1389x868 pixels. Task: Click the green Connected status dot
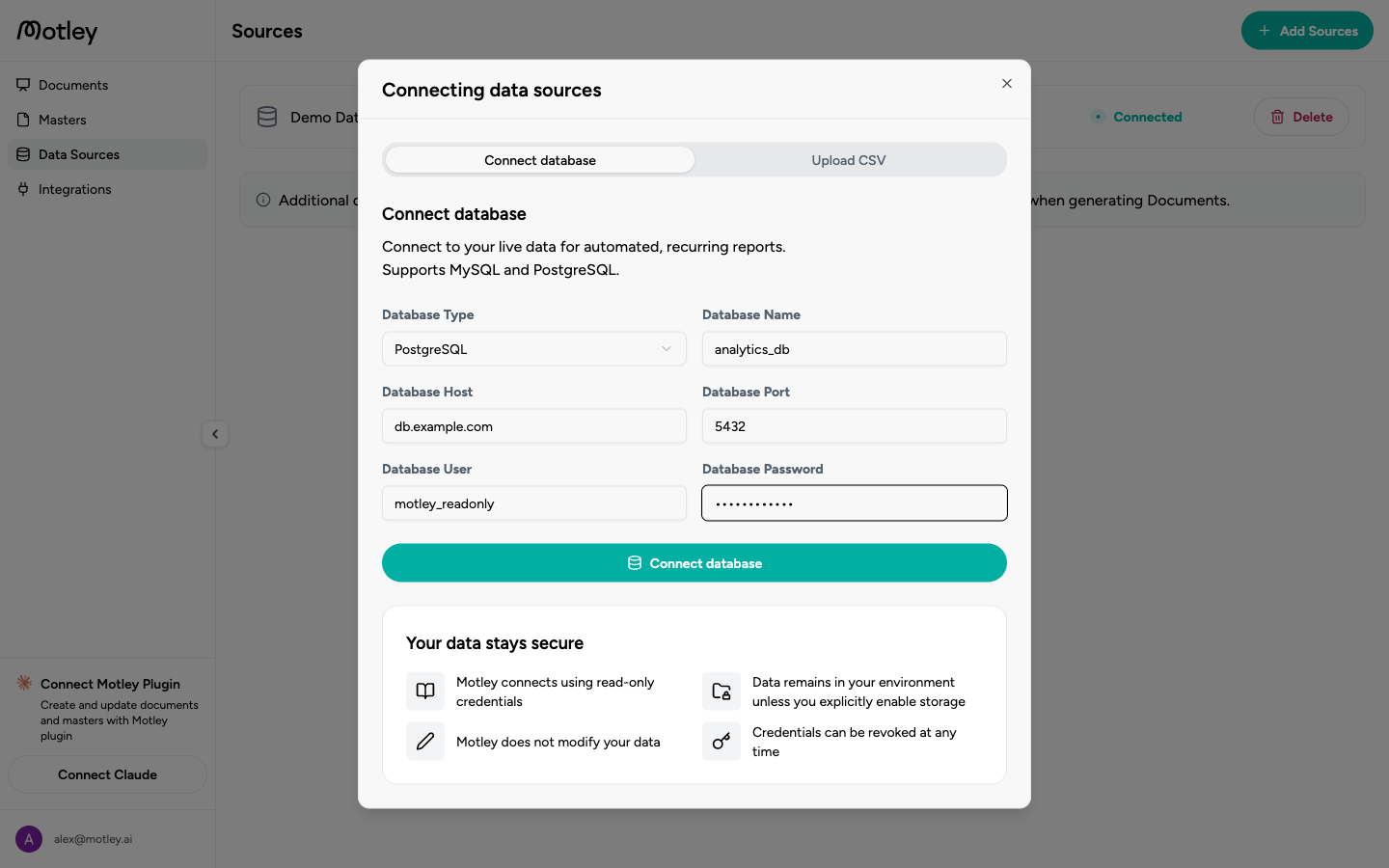1098,117
